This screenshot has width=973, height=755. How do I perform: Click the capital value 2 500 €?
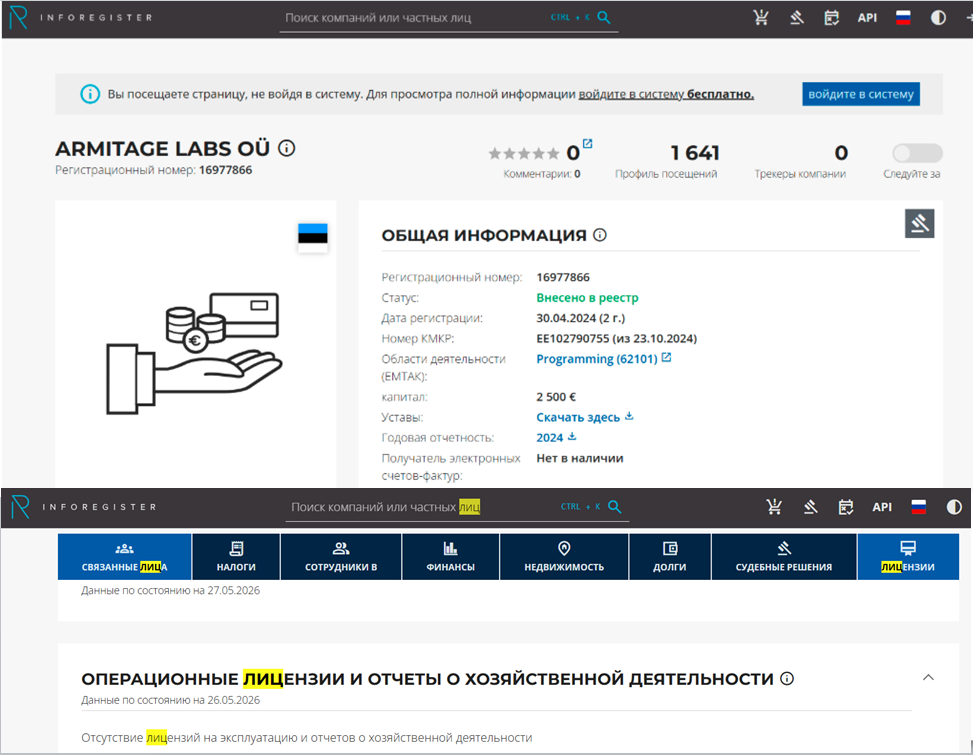click(556, 397)
